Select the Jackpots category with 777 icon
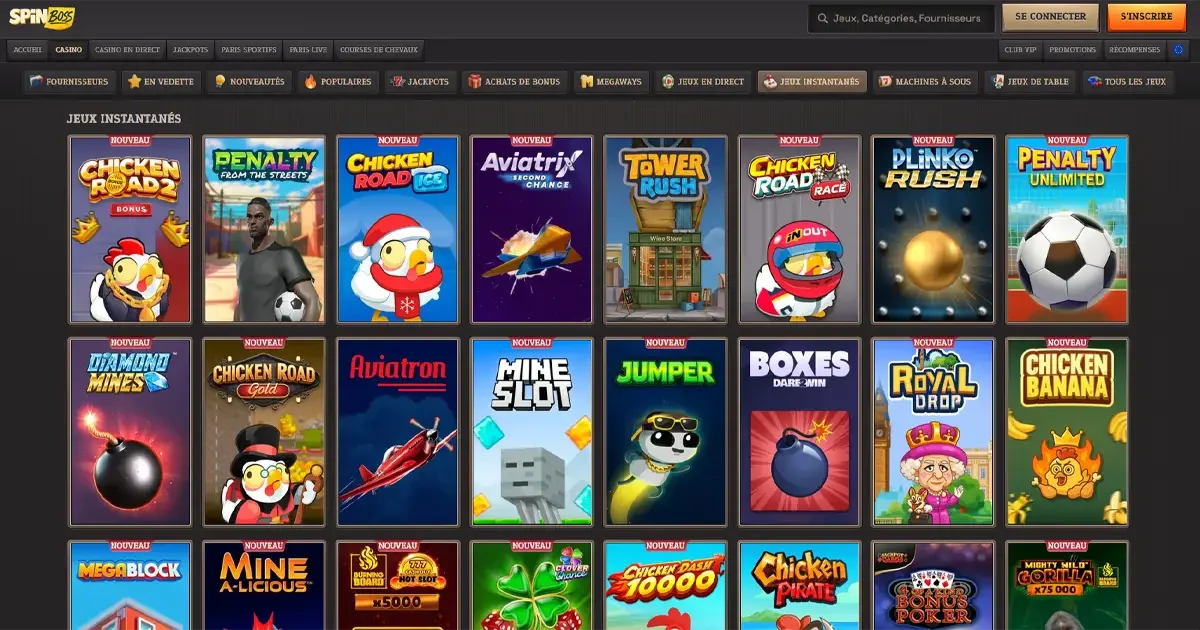 tap(420, 82)
